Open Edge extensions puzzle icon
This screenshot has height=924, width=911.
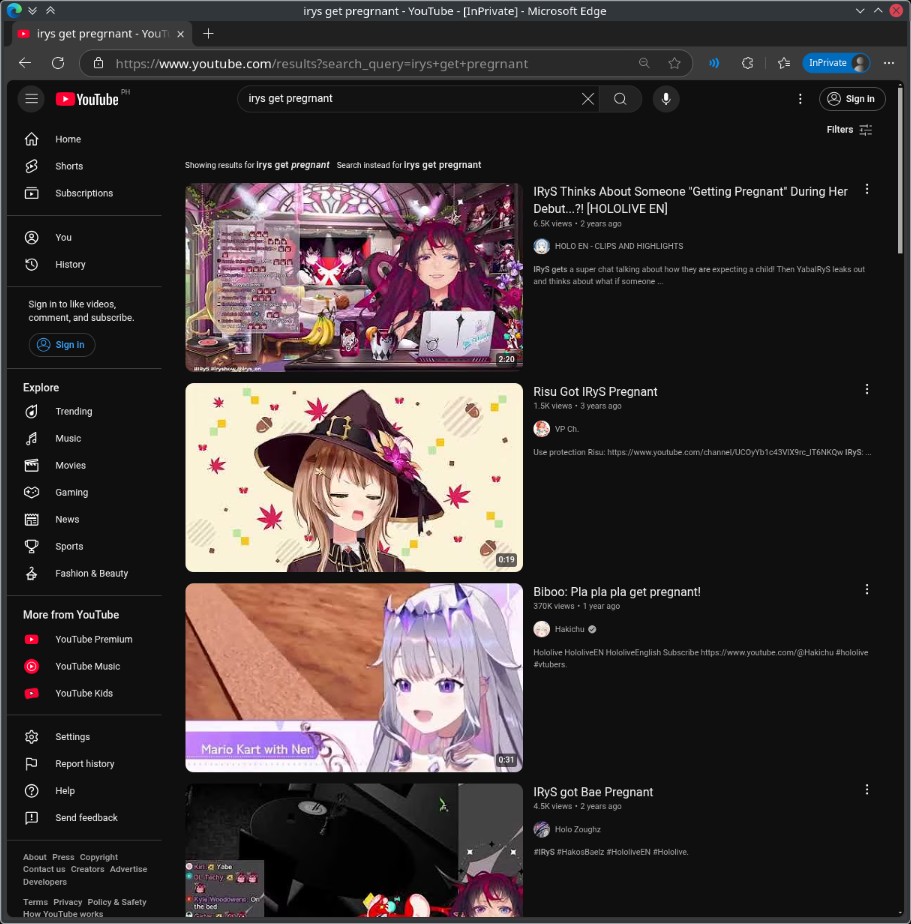pyautogui.click(x=747, y=63)
